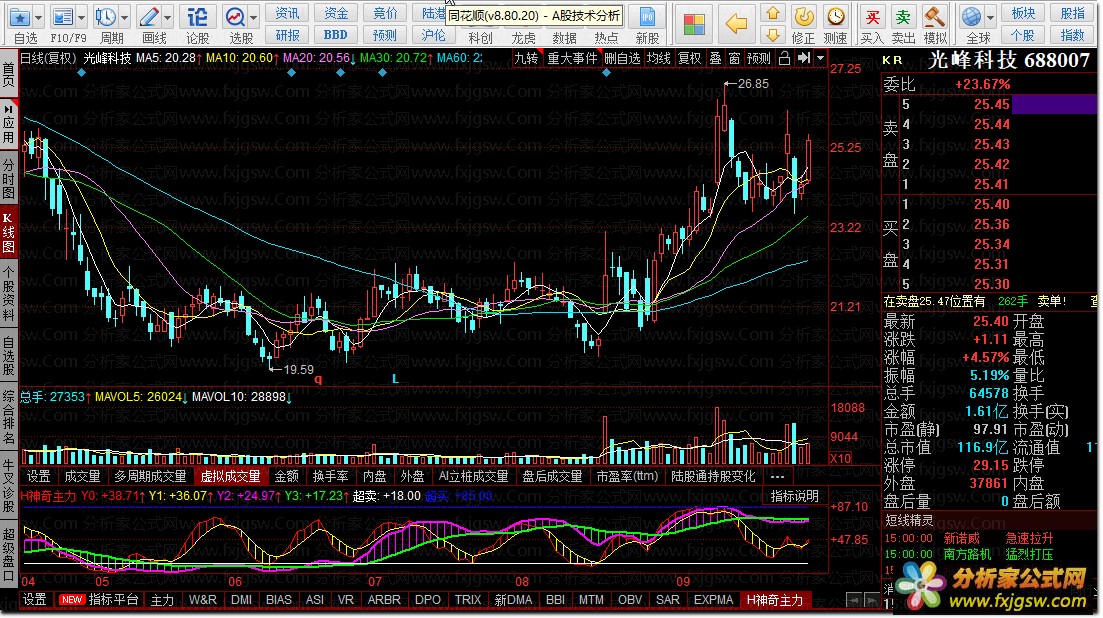Expand the more indicators '...' button
The width and height of the screenshot is (1103, 618).
pyautogui.click(x=777, y=477)
